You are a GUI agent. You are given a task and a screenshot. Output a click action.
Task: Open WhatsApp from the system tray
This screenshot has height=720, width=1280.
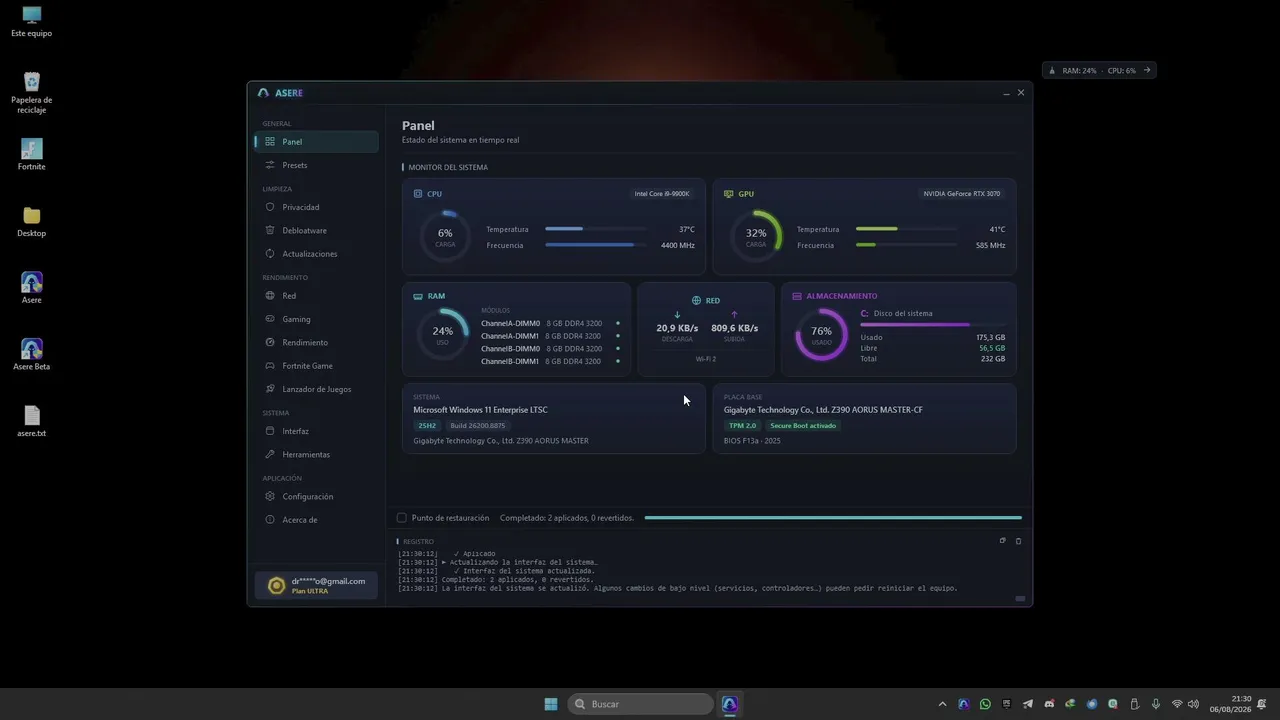pos(985,704)
